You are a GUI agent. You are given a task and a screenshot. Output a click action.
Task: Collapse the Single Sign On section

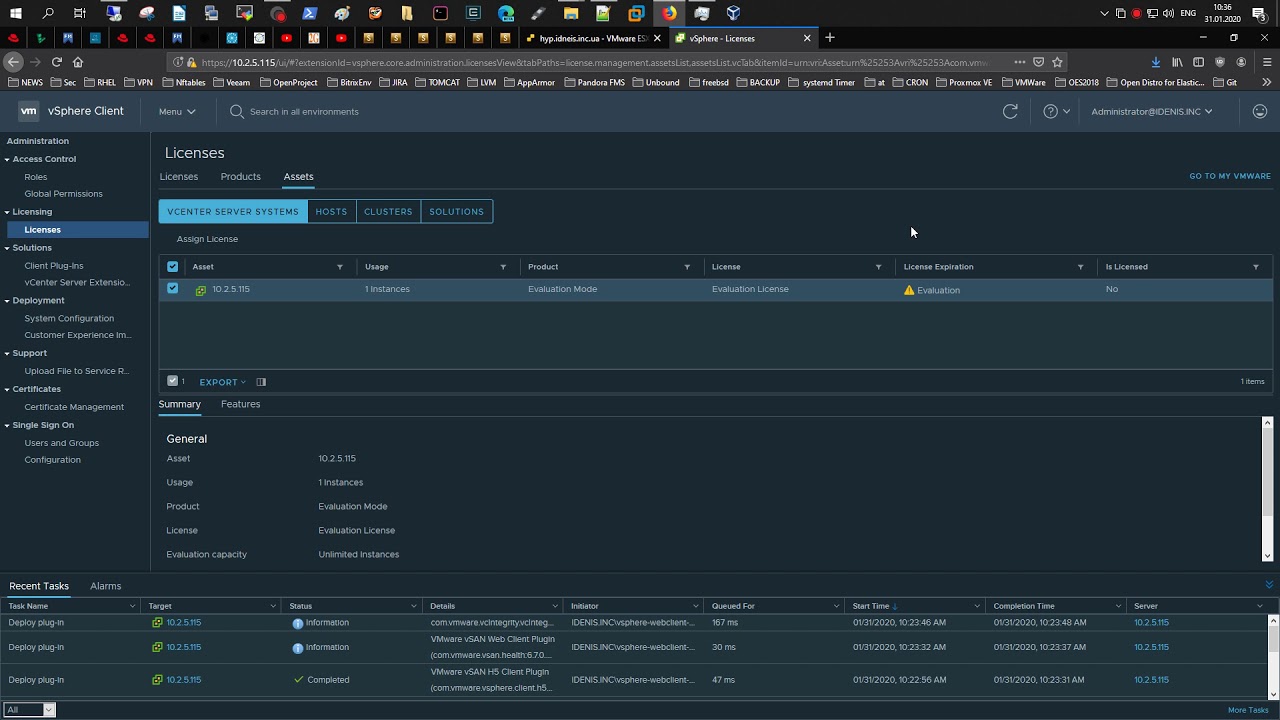pos(7,426)
